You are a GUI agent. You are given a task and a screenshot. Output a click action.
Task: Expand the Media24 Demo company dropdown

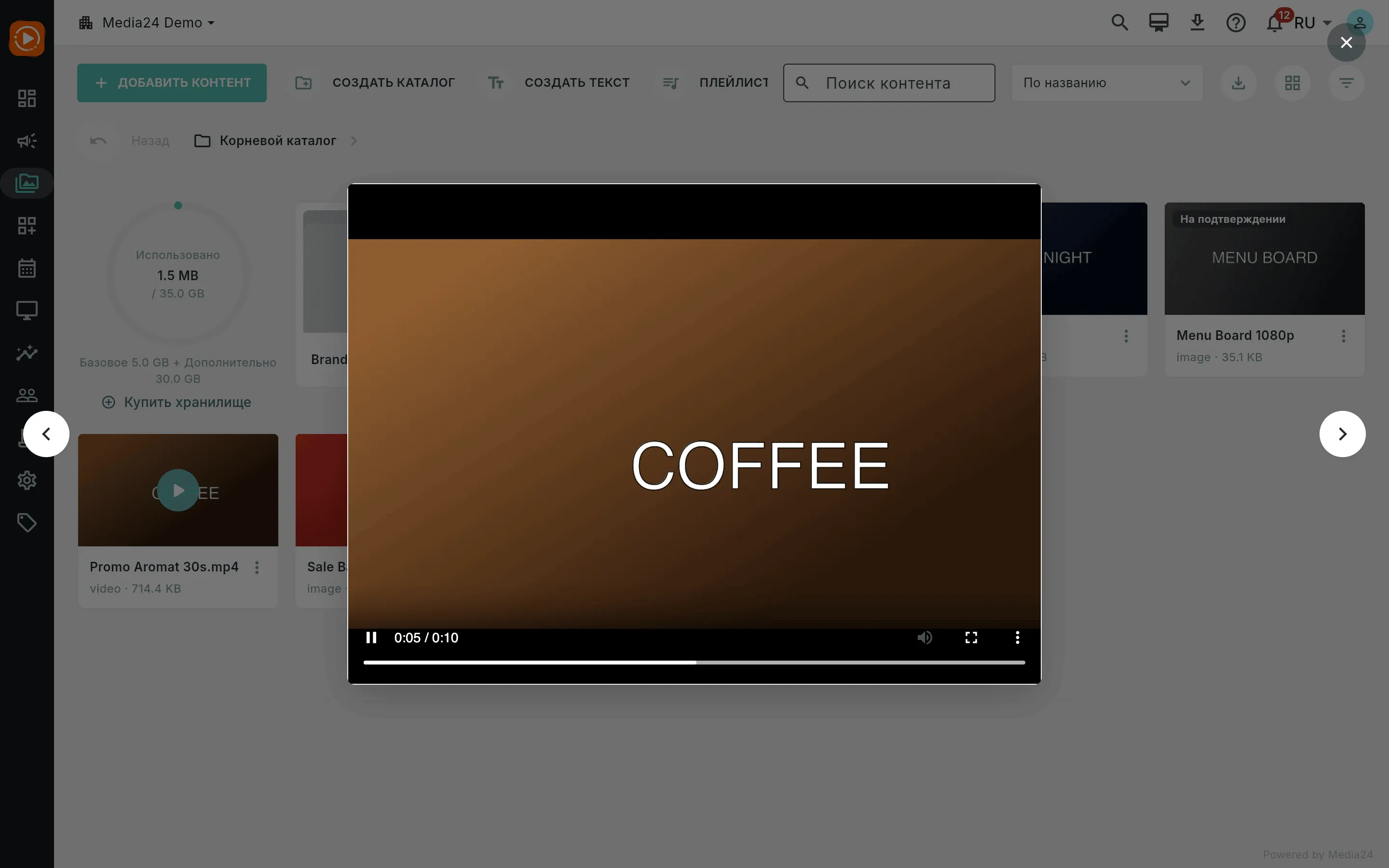coord(147,23)
